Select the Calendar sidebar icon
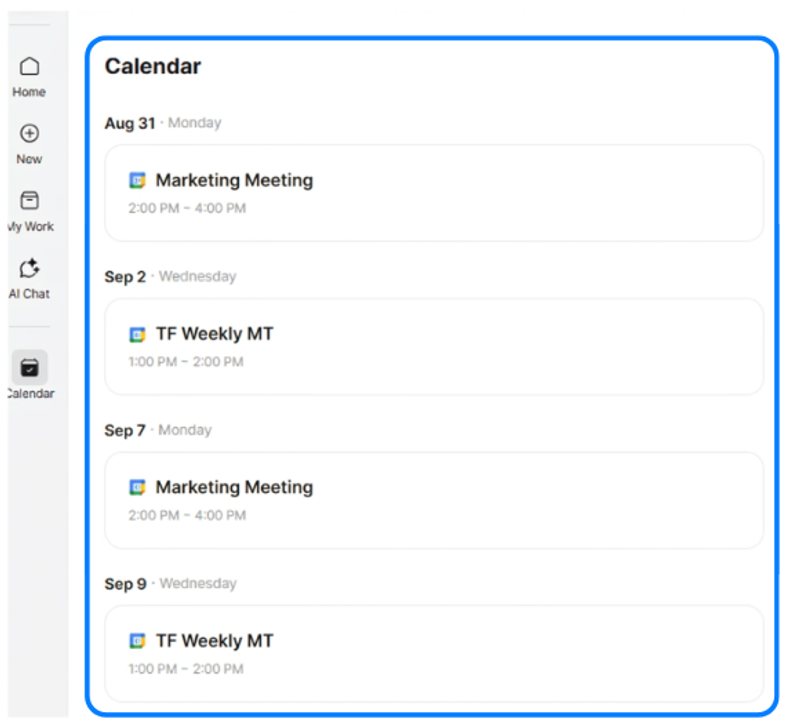Screen dimensions: 800x721 (30, 367)
